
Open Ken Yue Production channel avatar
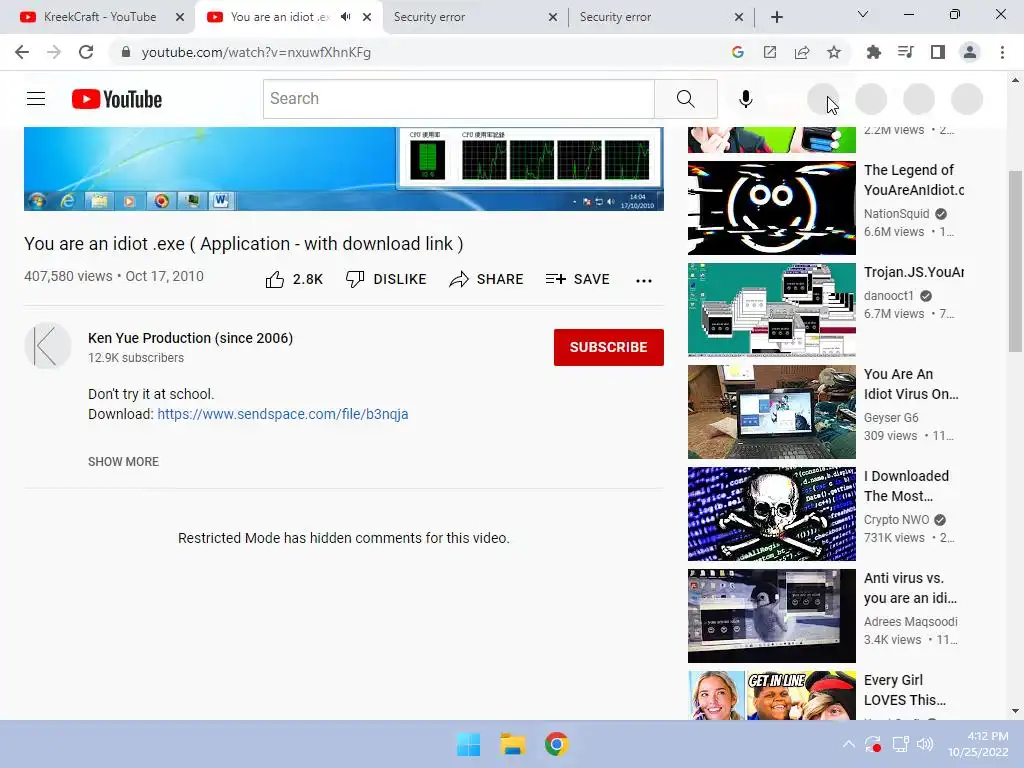[x=48, y=345]
